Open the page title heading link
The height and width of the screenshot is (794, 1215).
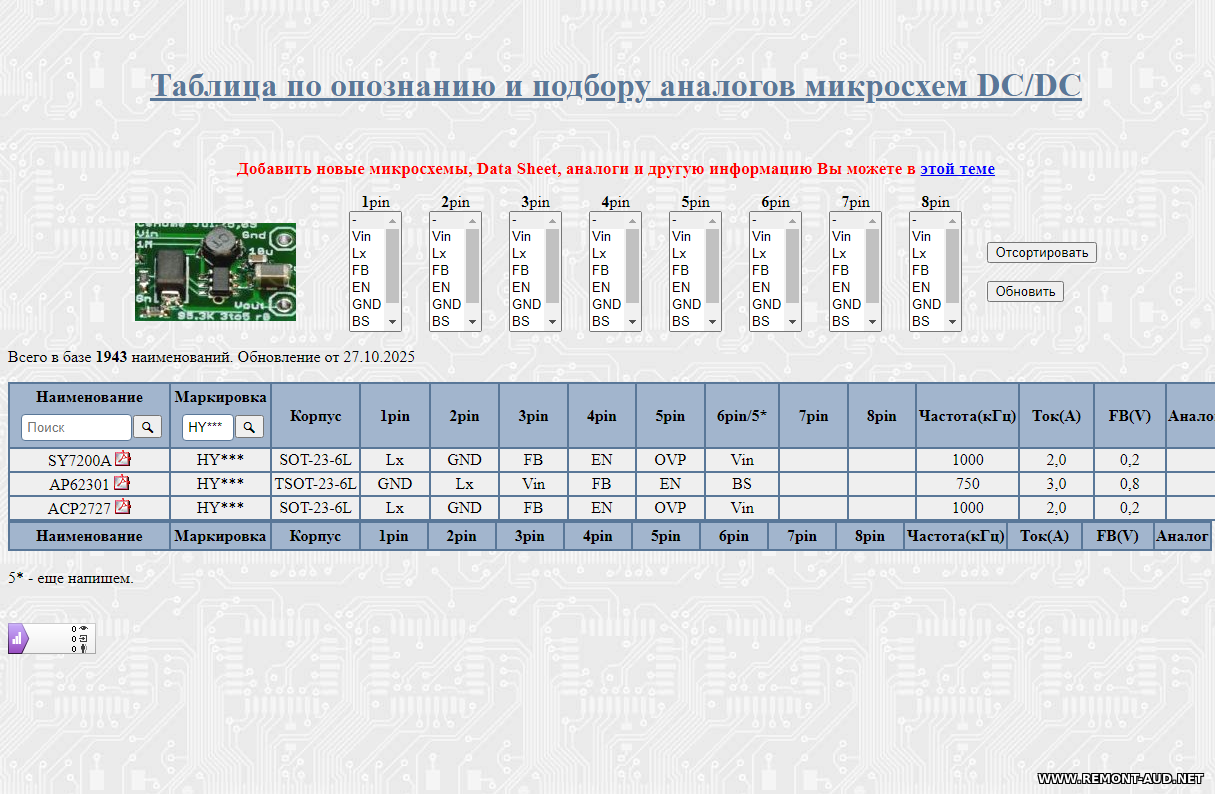pyautogui.click(x=615, y=86)
